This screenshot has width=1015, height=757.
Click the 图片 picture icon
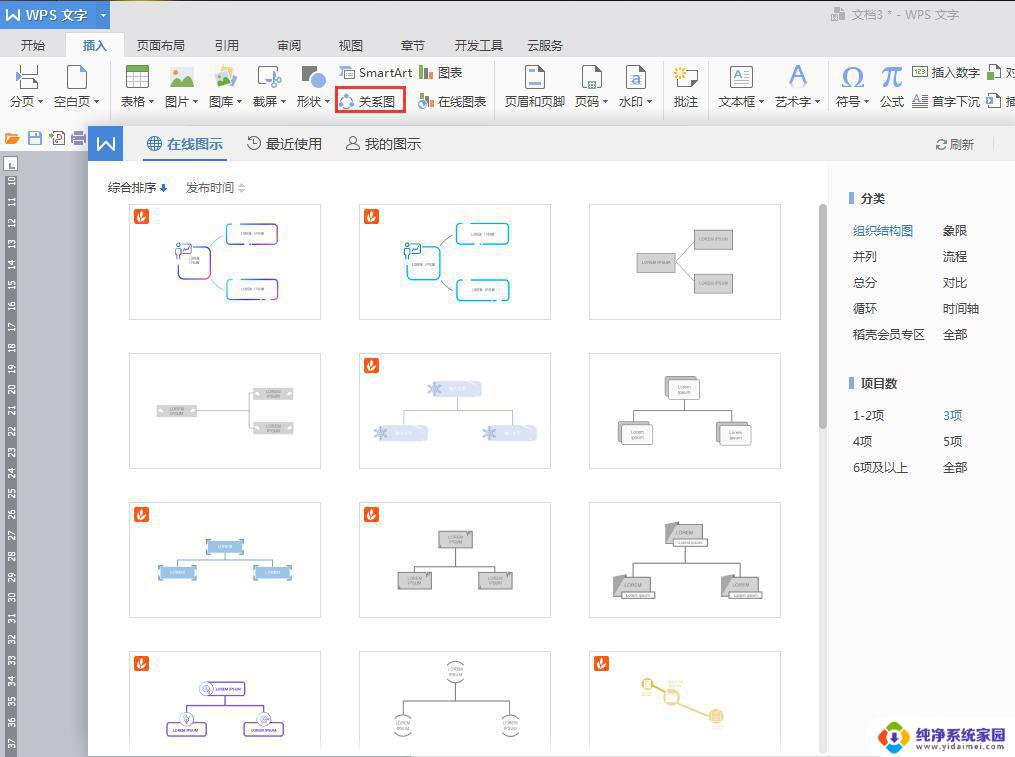click(182, 78)
